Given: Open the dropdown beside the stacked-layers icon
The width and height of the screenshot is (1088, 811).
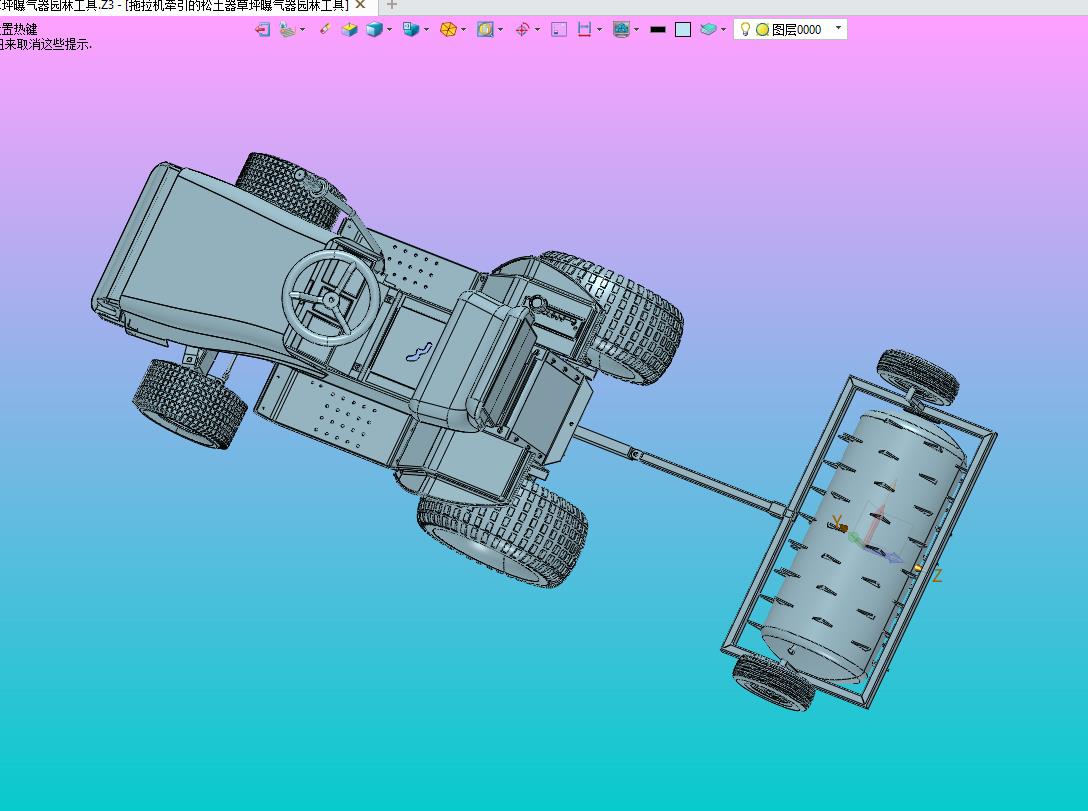Looking at the screenshot, I should [723, 29].
